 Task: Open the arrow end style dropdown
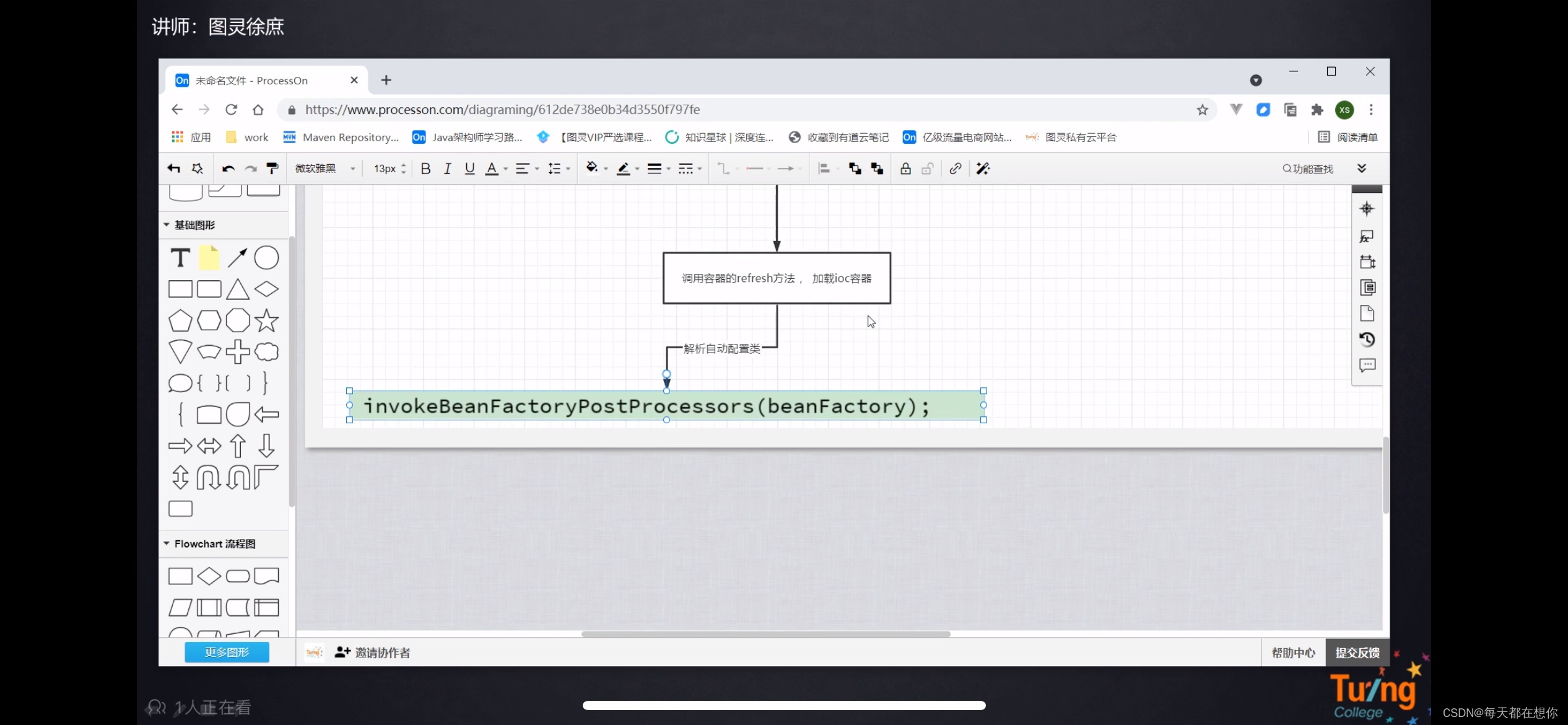[x=789, y=169]
